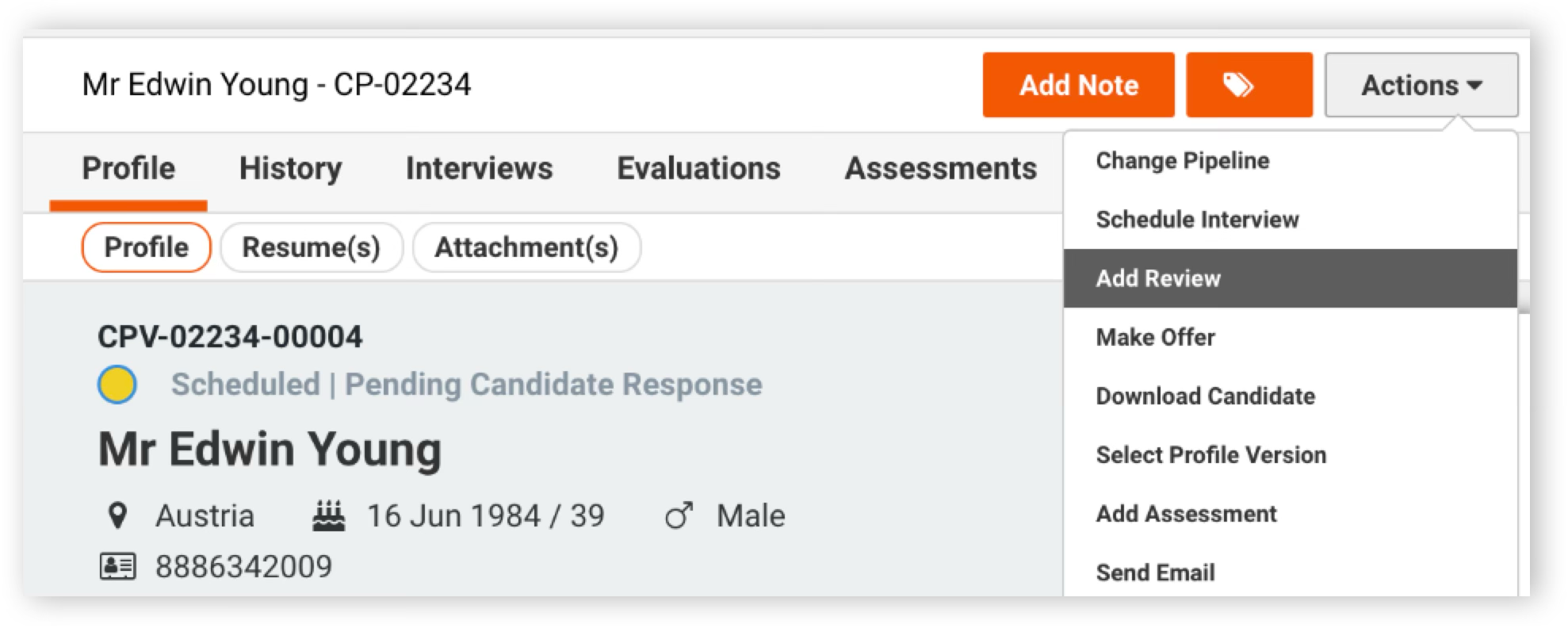Click the location pin icon beside Austria
1568x628 pixels.
pyautogui.click(x=117, y=515)
